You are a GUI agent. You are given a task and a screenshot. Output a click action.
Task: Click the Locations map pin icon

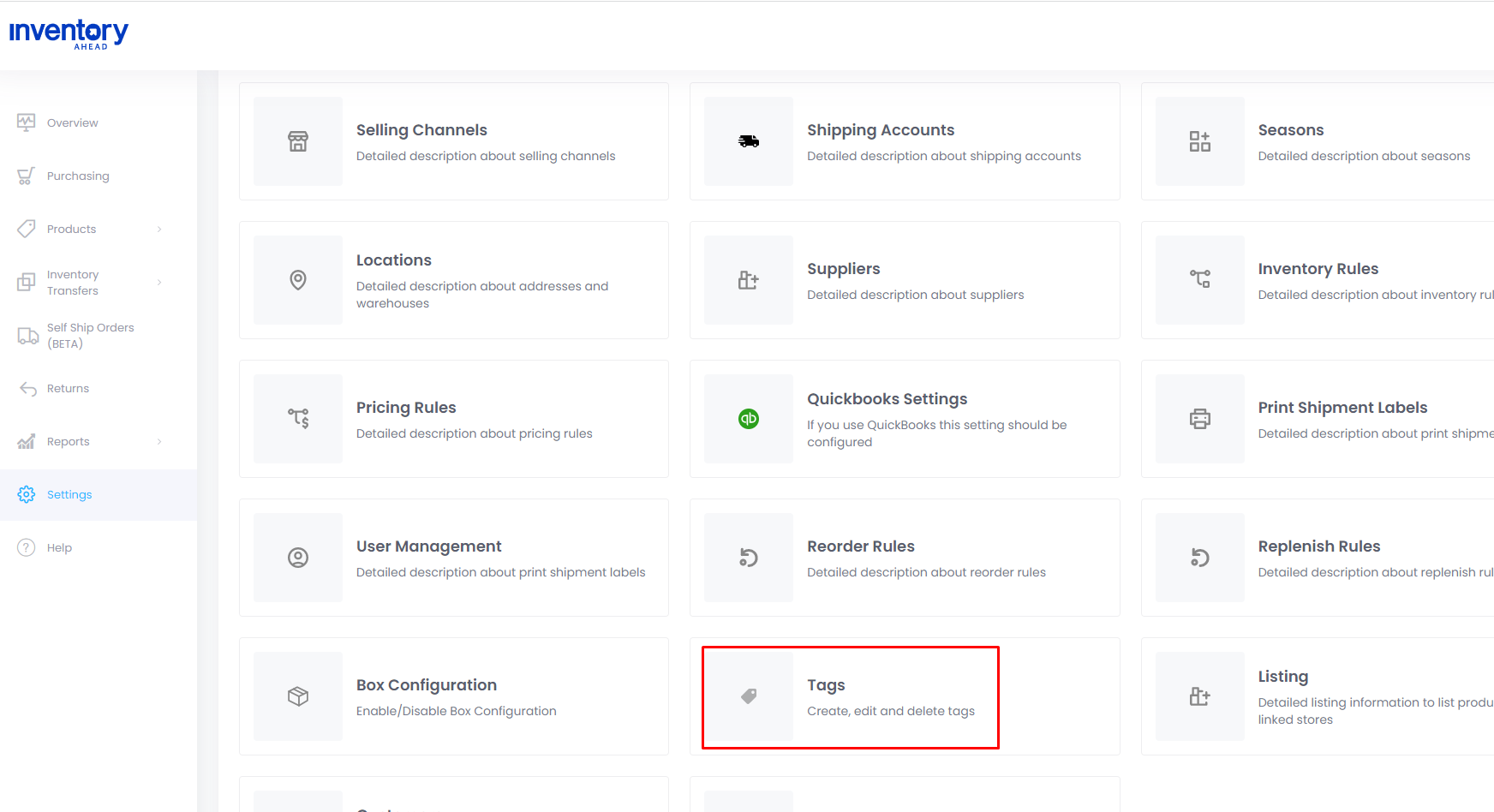coord(298,280)
